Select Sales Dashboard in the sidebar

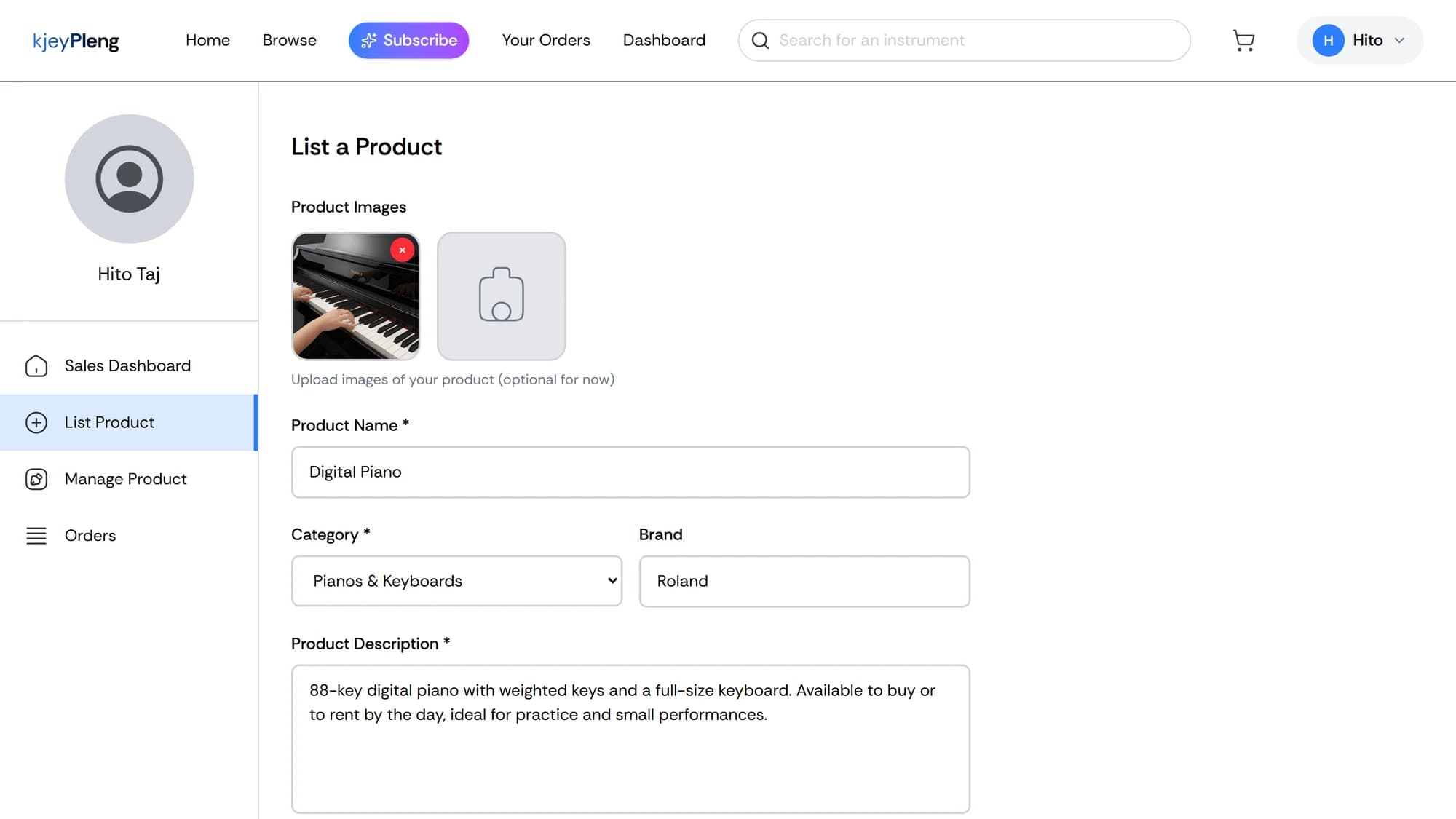click(129, 365)
